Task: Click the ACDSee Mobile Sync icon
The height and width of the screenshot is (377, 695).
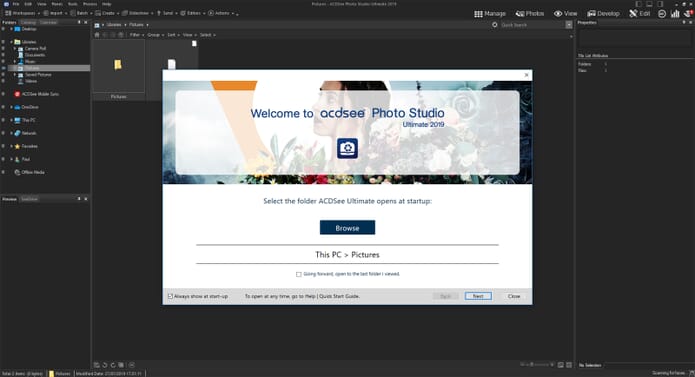Action: (x=17, y=94)
